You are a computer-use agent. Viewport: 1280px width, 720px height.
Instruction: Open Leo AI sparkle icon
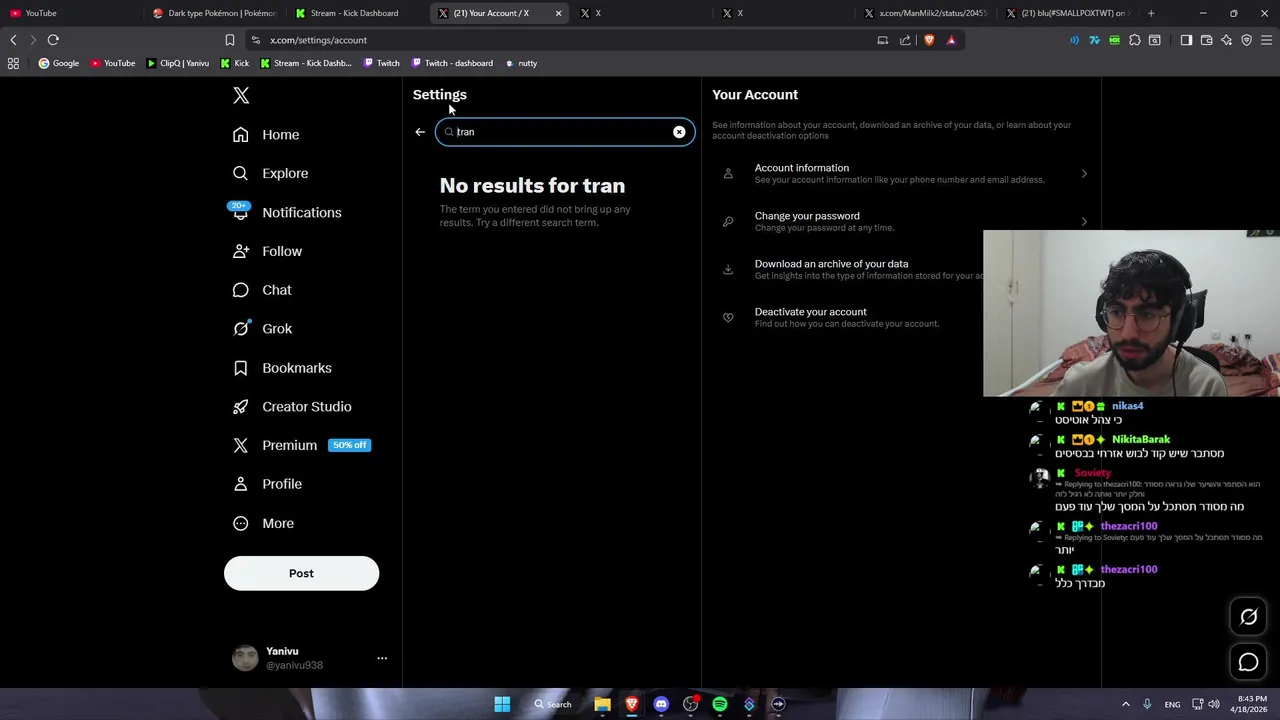point(1226,40)
